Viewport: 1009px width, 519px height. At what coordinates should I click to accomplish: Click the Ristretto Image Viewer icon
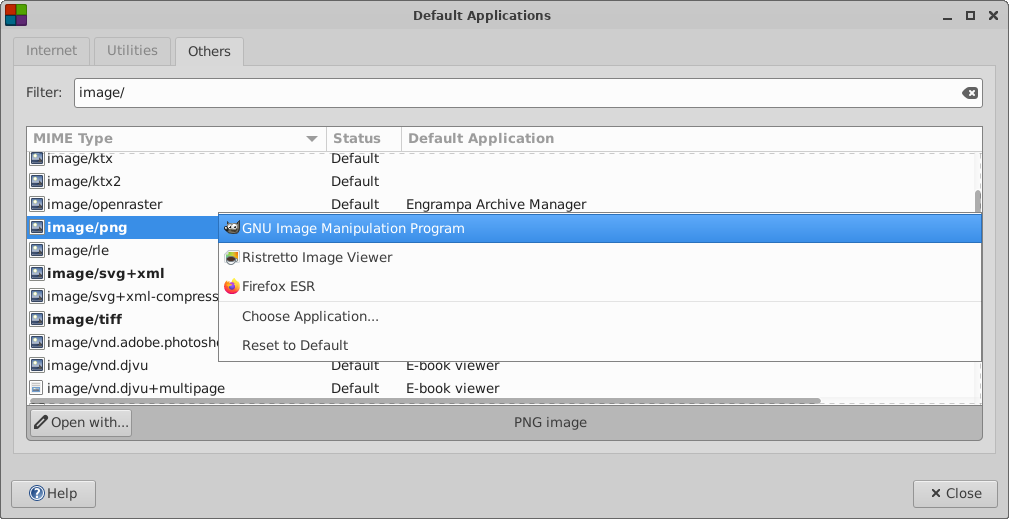(232, 258)
